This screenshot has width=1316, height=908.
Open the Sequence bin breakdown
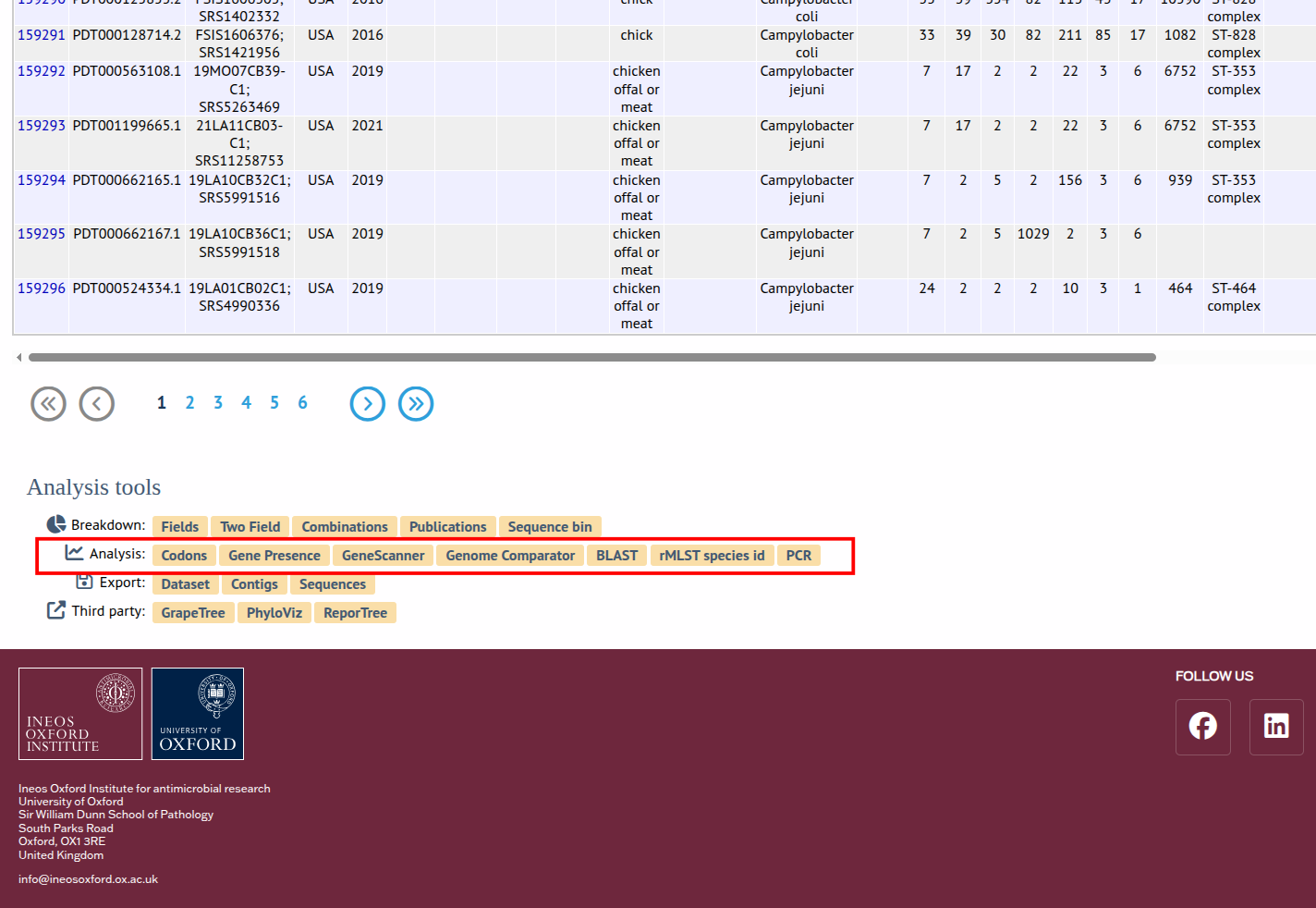(x=550, y=527)
